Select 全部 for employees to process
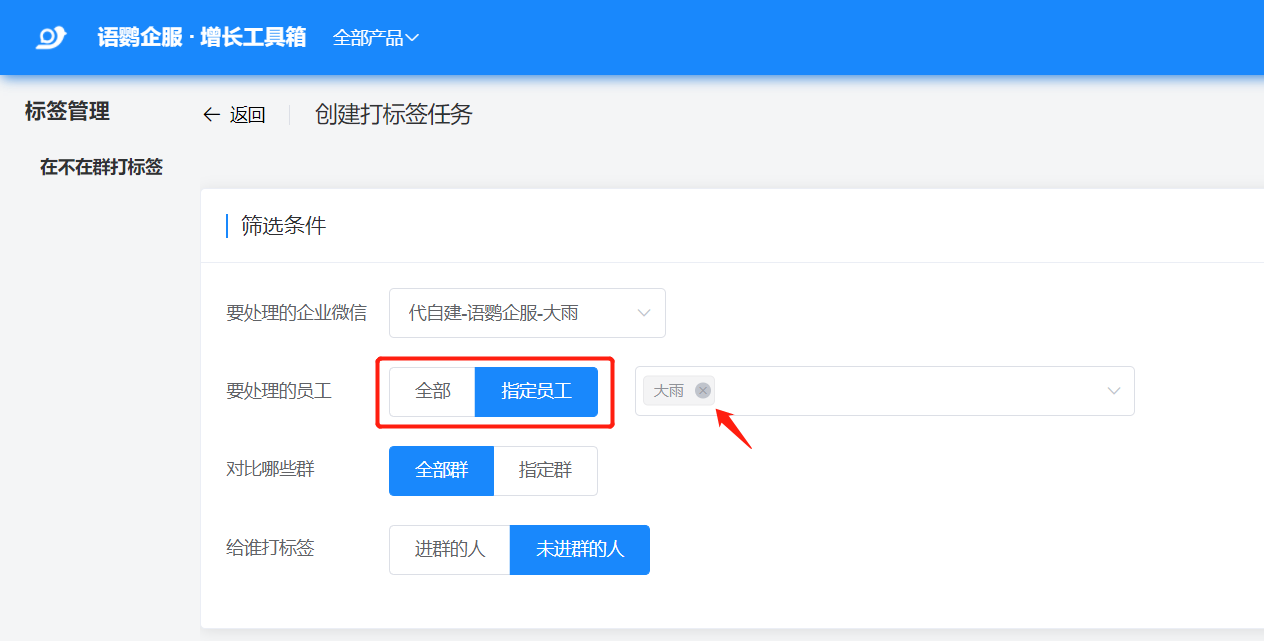1264x641 pixels. coord(432,391)
